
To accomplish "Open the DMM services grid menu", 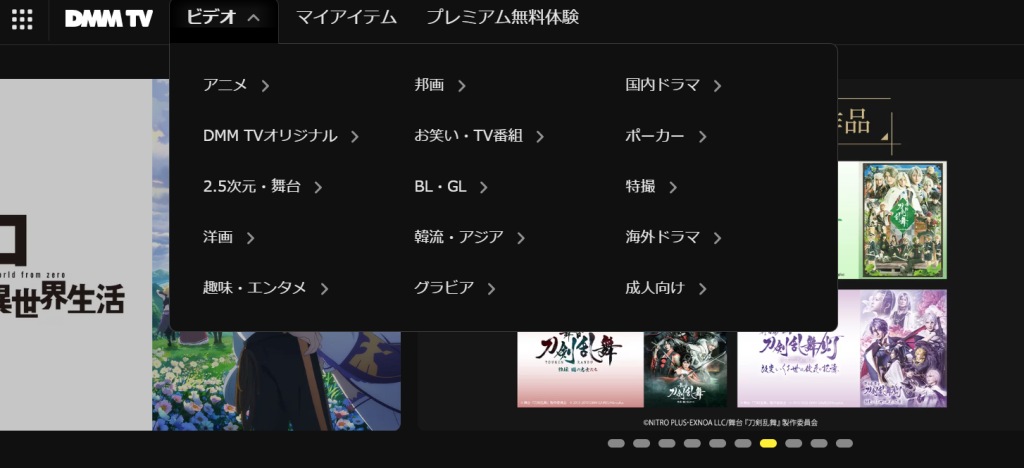I will pos(22,19).
